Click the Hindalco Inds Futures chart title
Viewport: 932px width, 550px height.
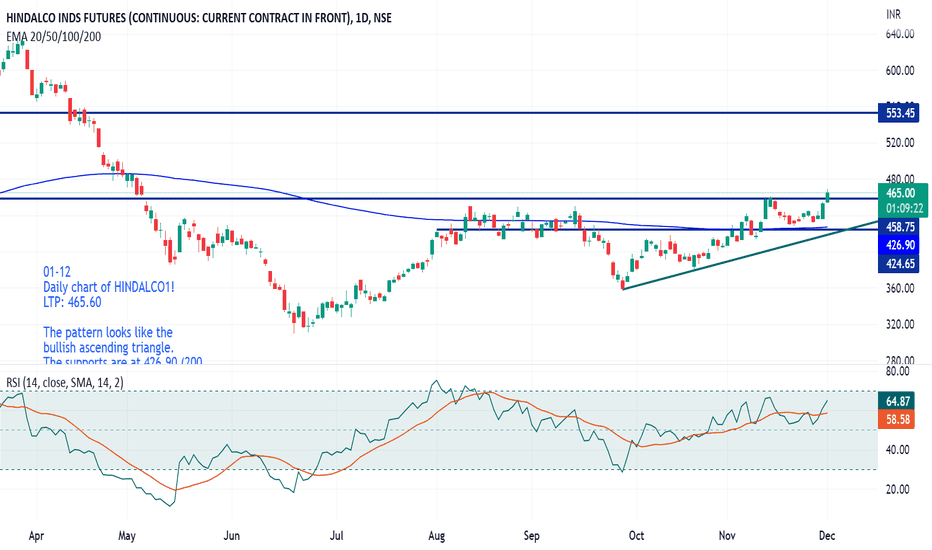coord(199,18)
